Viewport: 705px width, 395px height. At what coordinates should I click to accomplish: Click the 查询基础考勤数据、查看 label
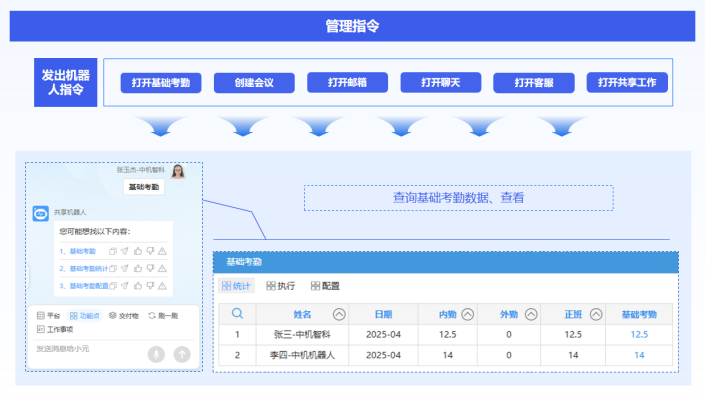pyautogui.click(x=459, y=198)
